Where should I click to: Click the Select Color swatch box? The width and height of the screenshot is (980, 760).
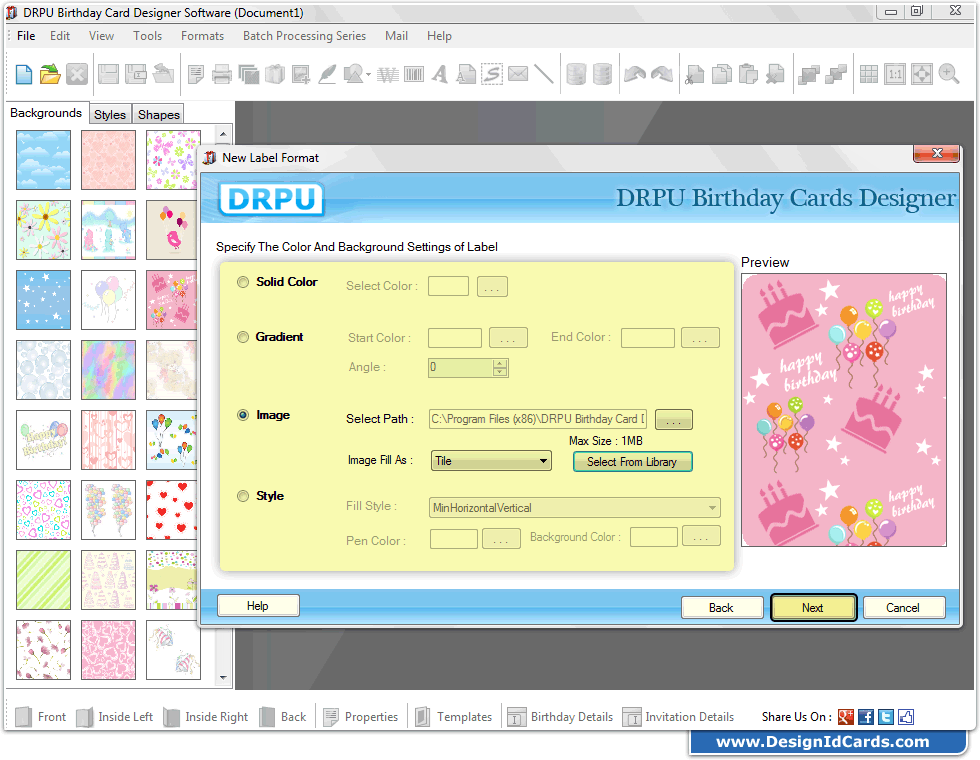(448, 286)
